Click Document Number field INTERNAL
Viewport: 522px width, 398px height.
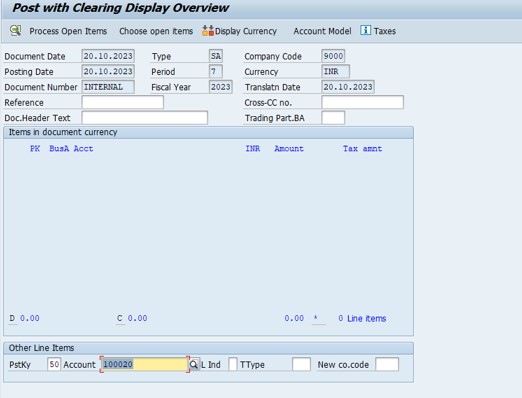(108, 87)
